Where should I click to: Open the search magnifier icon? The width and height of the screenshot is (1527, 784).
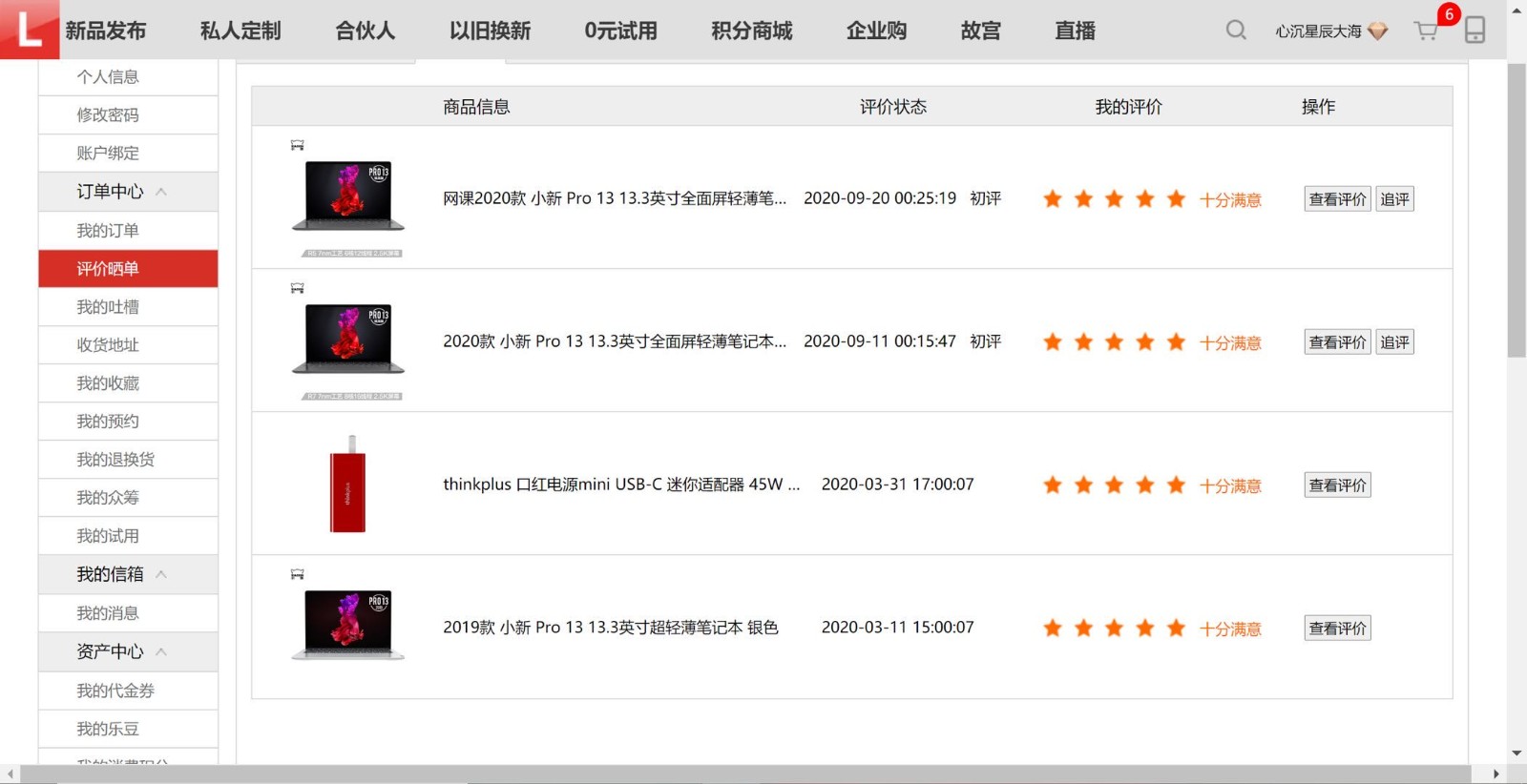[1236, 31]
